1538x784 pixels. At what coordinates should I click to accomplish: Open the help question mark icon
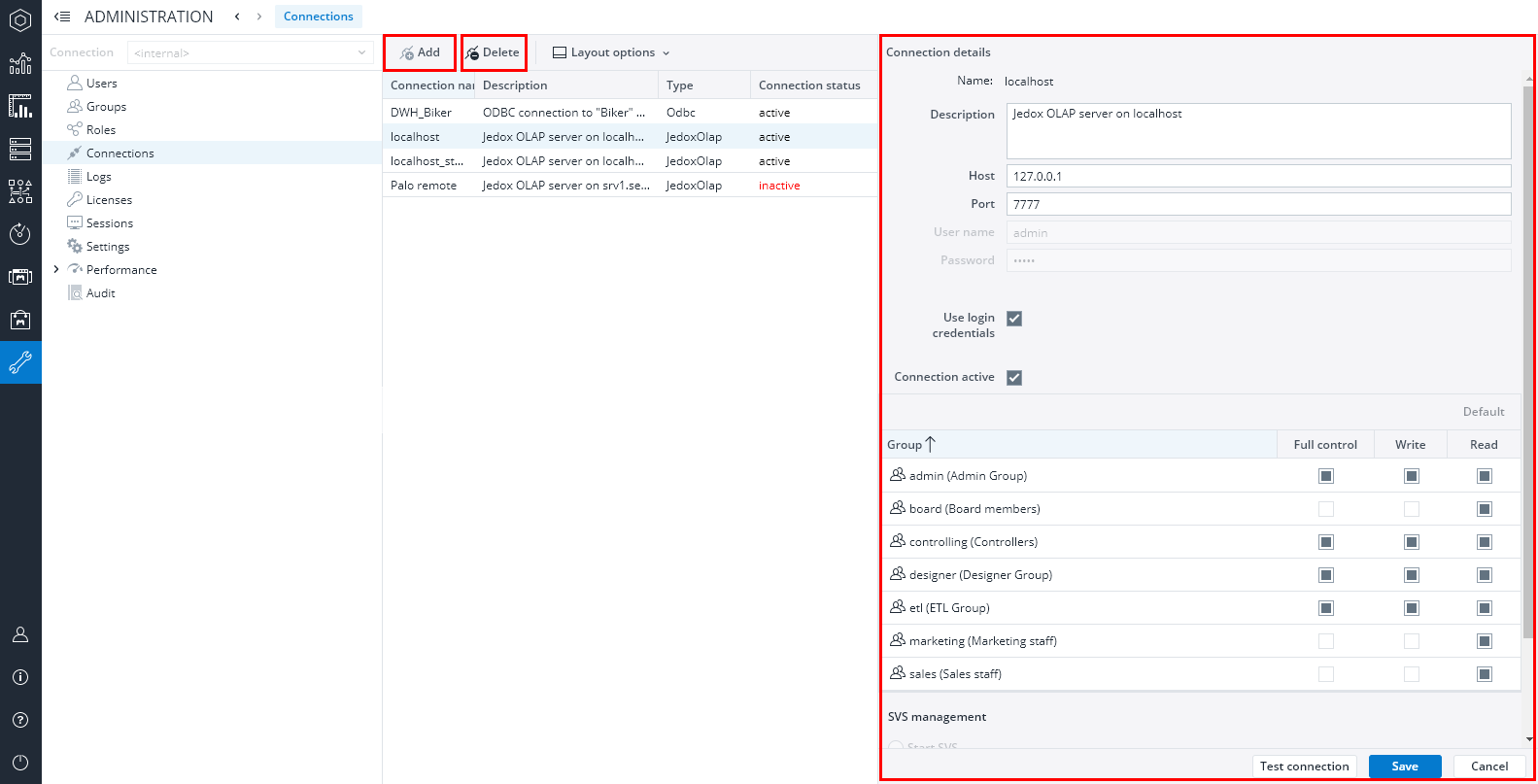point(20,720)
